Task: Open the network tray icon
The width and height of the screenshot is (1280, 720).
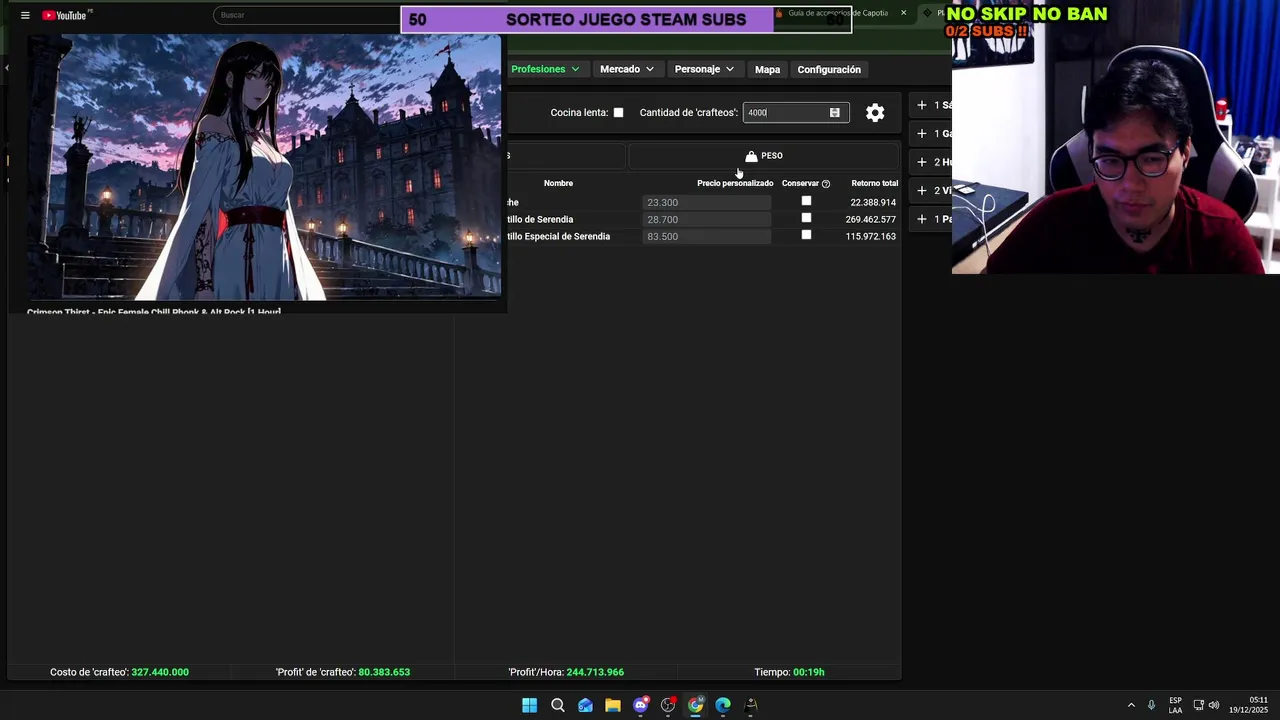Action: 1199,705
